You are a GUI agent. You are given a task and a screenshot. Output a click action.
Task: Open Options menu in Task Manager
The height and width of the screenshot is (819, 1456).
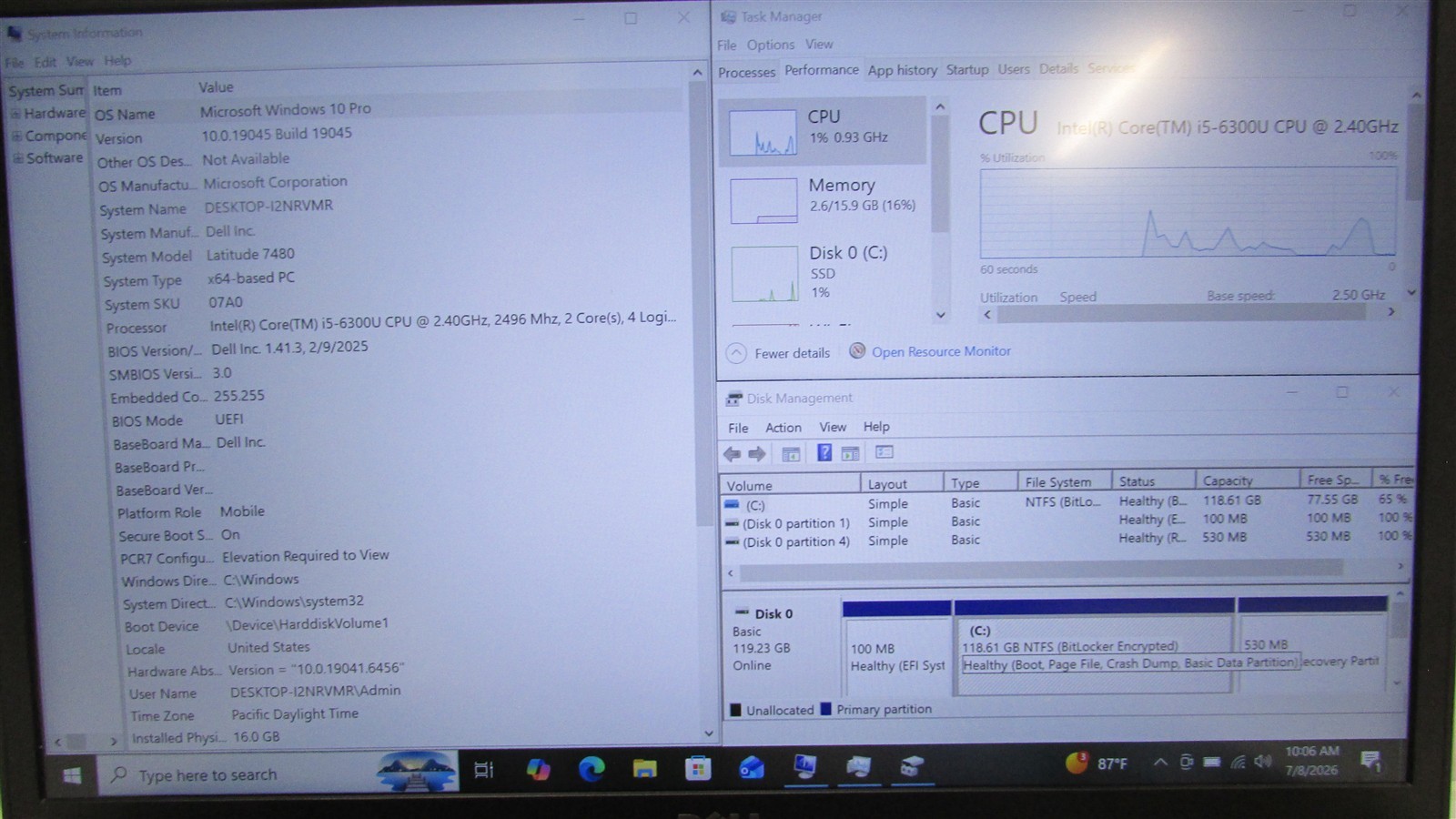click(x=770, y=45)
